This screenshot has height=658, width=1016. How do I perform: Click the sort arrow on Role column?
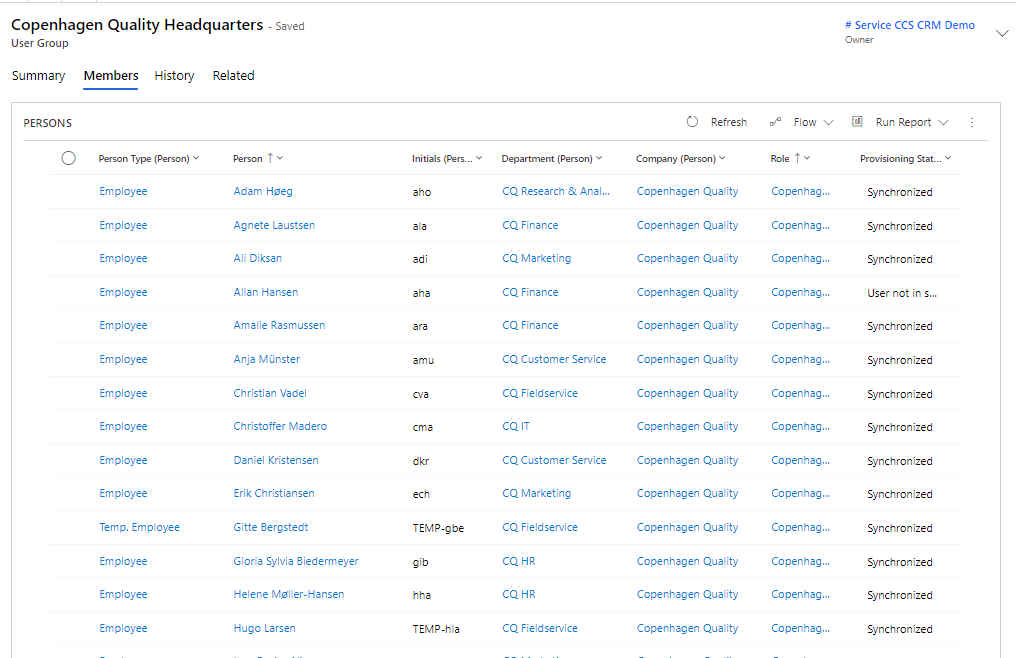[x=796, y=158]
